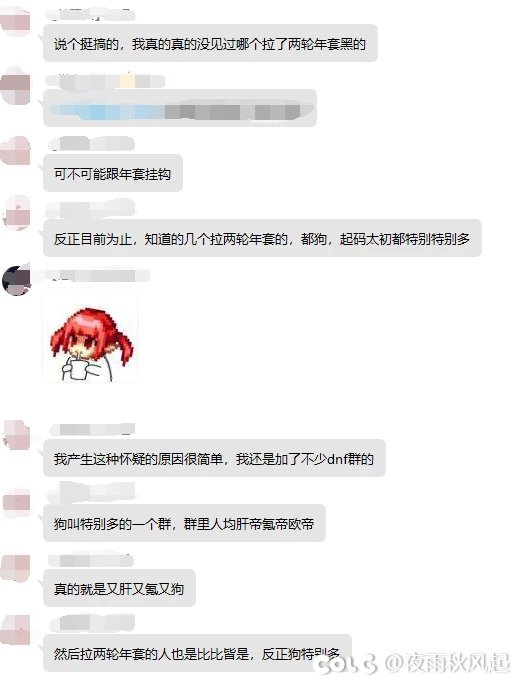Viewport: 518px width, 685px height.
Task: Click avatar beside '我产生这种怀疑' message
Action: [x=17, y=435]
